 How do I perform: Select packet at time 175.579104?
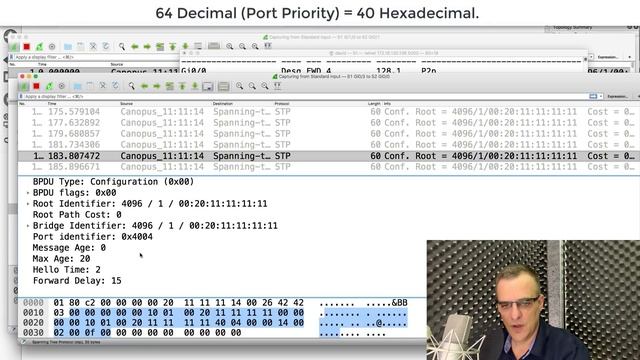[x=329, y=112]
